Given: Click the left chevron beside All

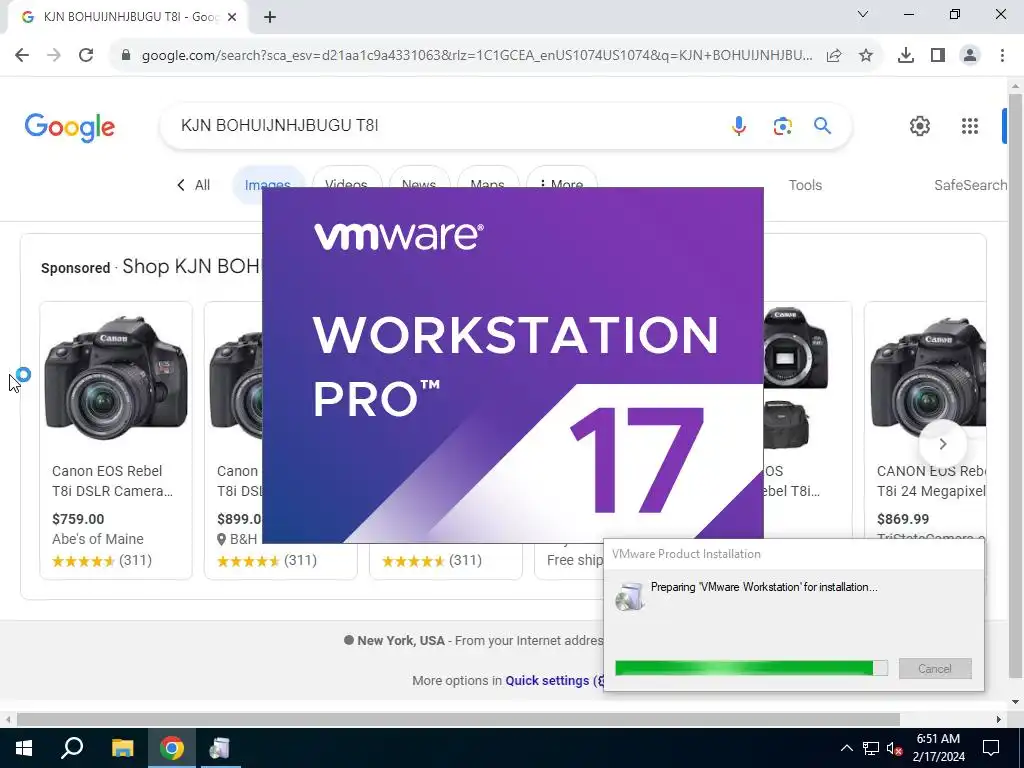Looking at the screenshot, I should pos(181,185).
